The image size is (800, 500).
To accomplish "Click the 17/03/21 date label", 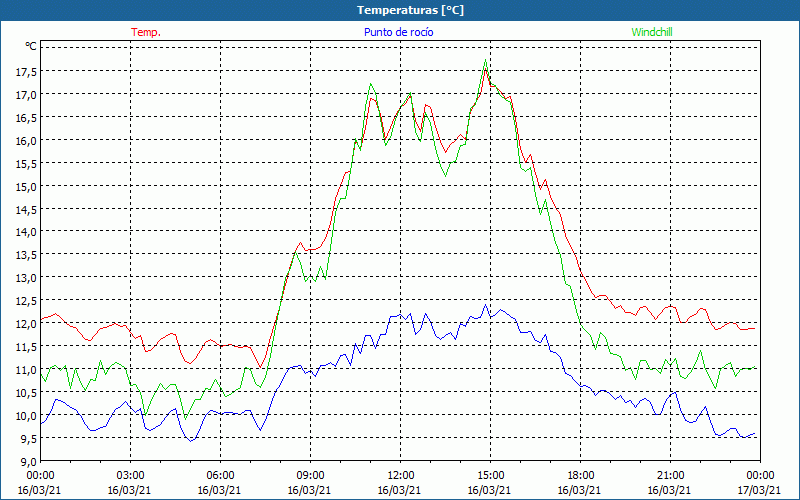I will click(759, 490).
